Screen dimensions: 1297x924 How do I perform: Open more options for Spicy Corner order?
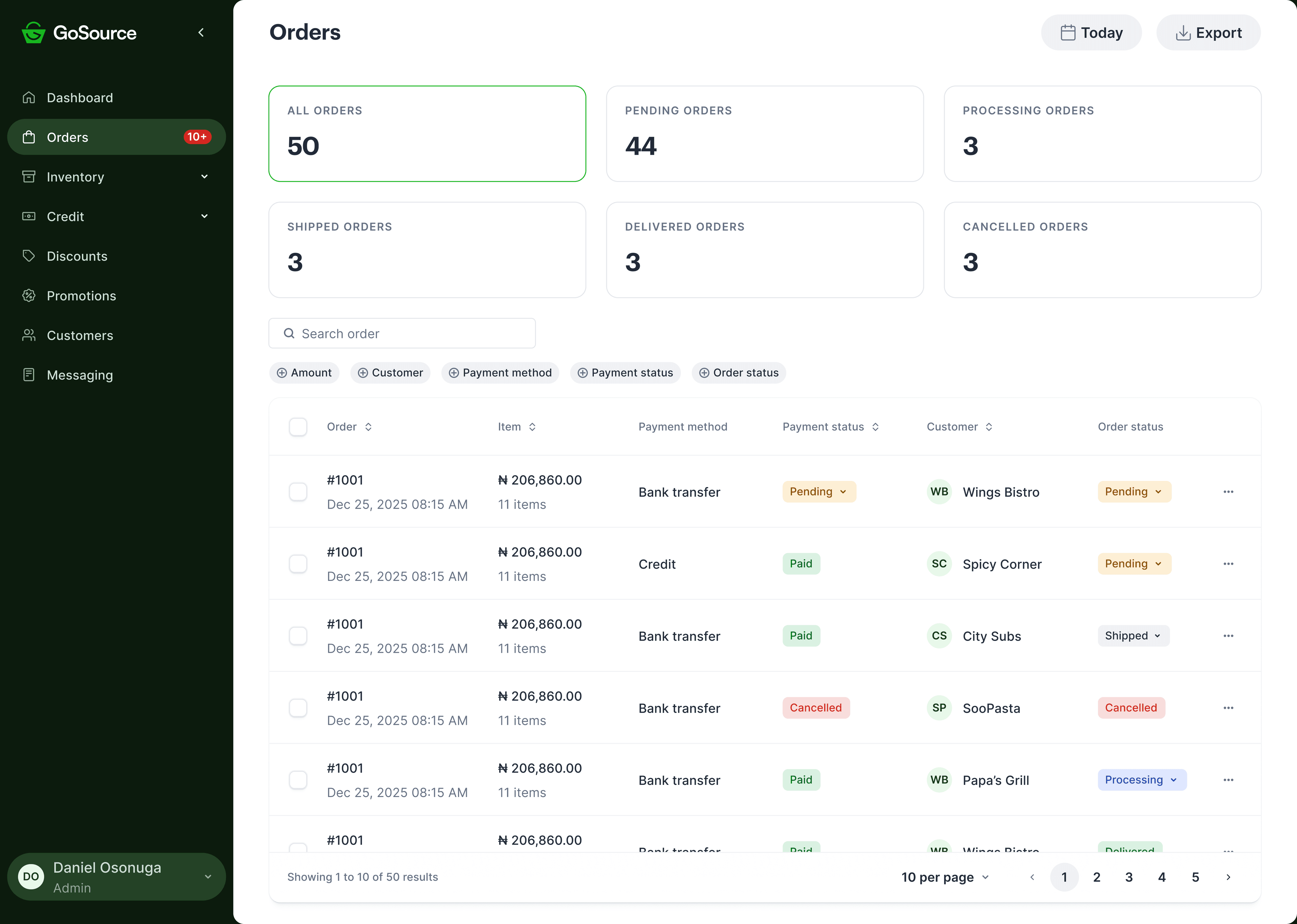click(x=1228, y=564)
